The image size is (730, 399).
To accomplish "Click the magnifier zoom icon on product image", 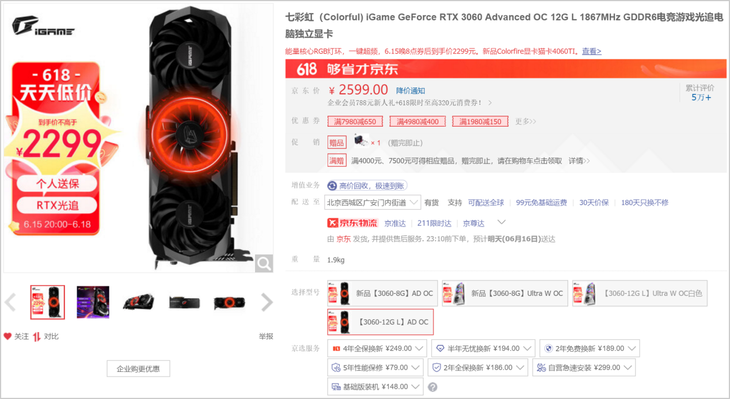I will (264, 264).
